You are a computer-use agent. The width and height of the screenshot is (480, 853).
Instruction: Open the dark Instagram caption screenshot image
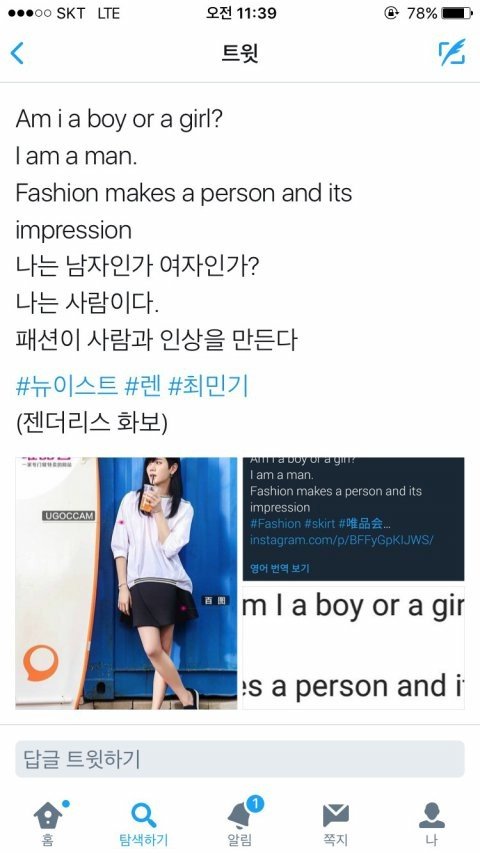coord(354,519)
